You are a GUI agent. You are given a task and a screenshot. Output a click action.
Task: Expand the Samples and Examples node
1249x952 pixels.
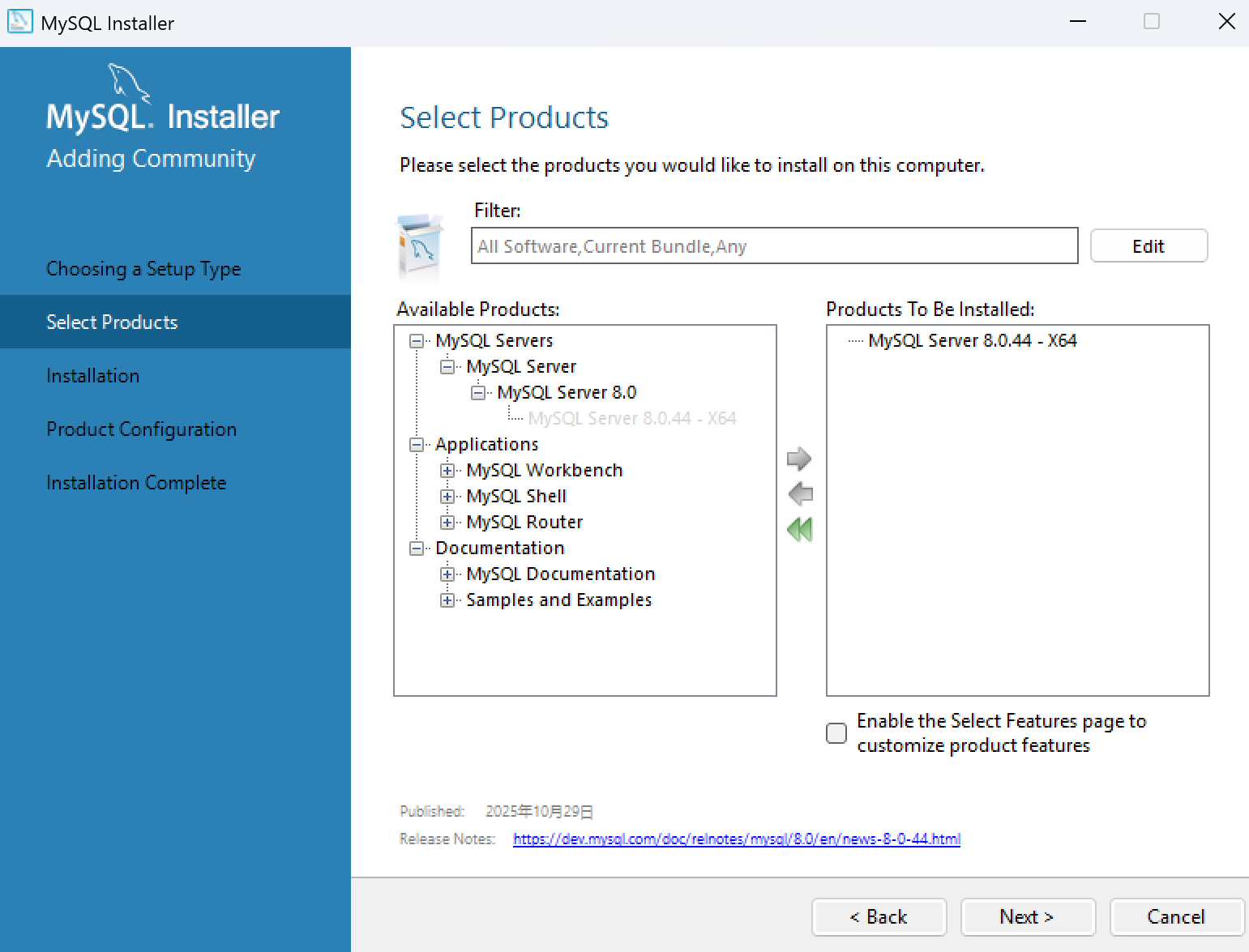pyautogui.click(x=447, y=600)
